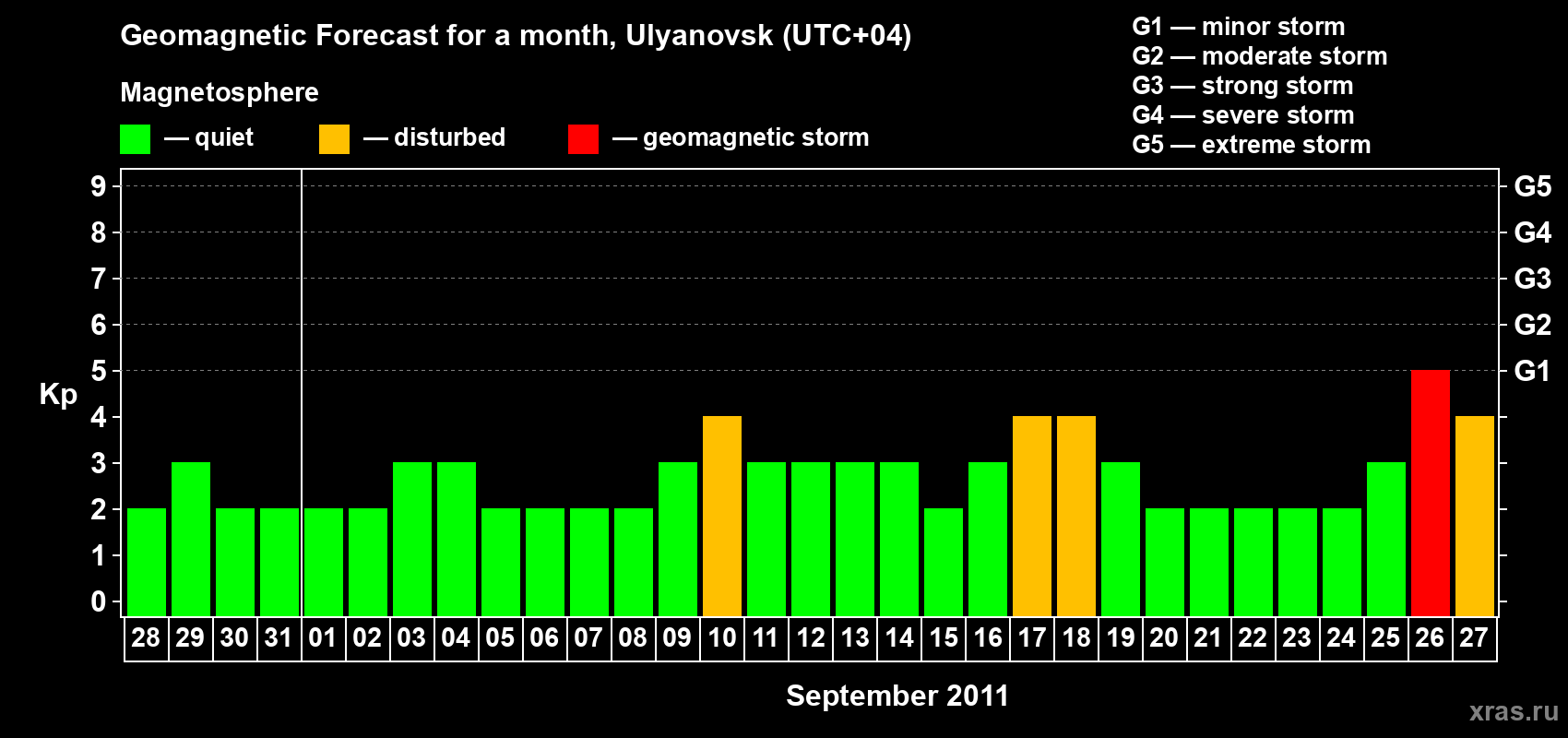Image resolution: width=1568 pixels, height=738 pixels.
Task: Click the 'G3 — strong storm' legend line
Action: (x=1242, y=86)
